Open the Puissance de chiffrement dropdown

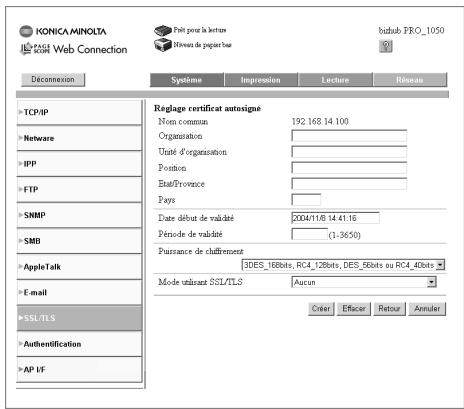343,265
